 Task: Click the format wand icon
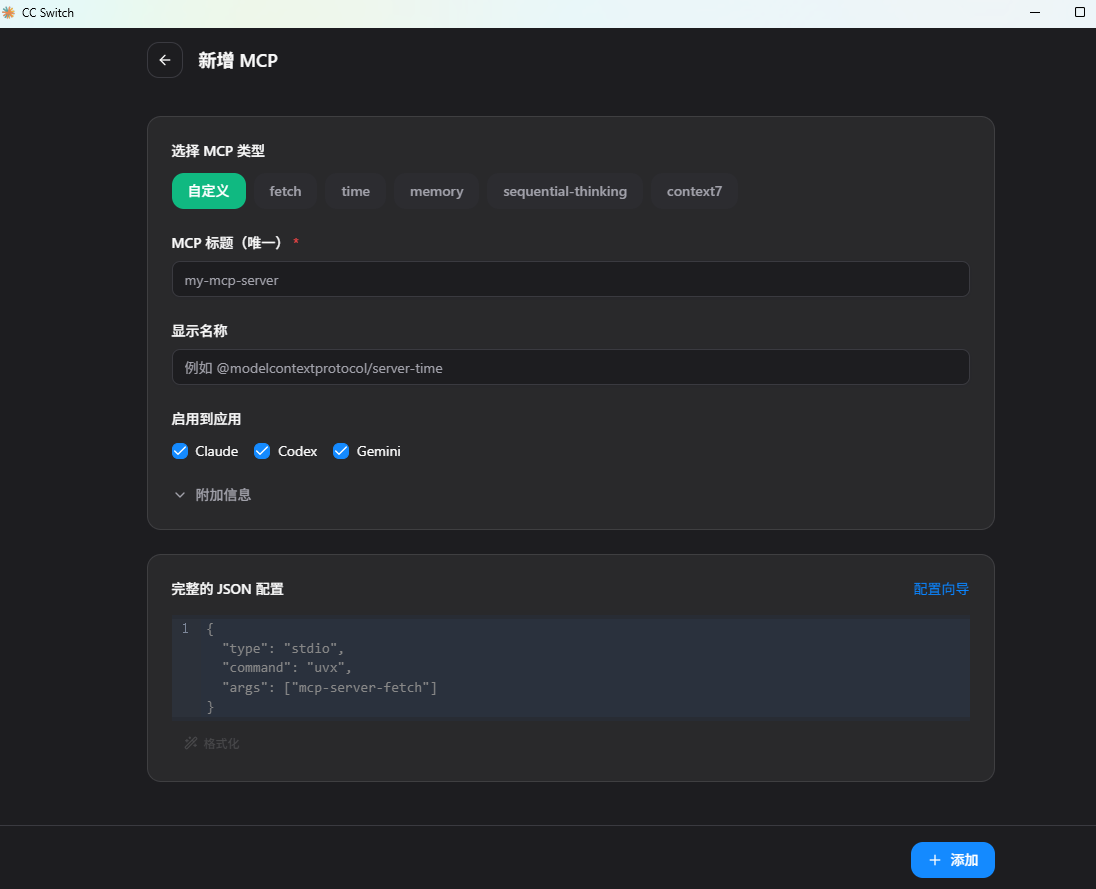190,743
